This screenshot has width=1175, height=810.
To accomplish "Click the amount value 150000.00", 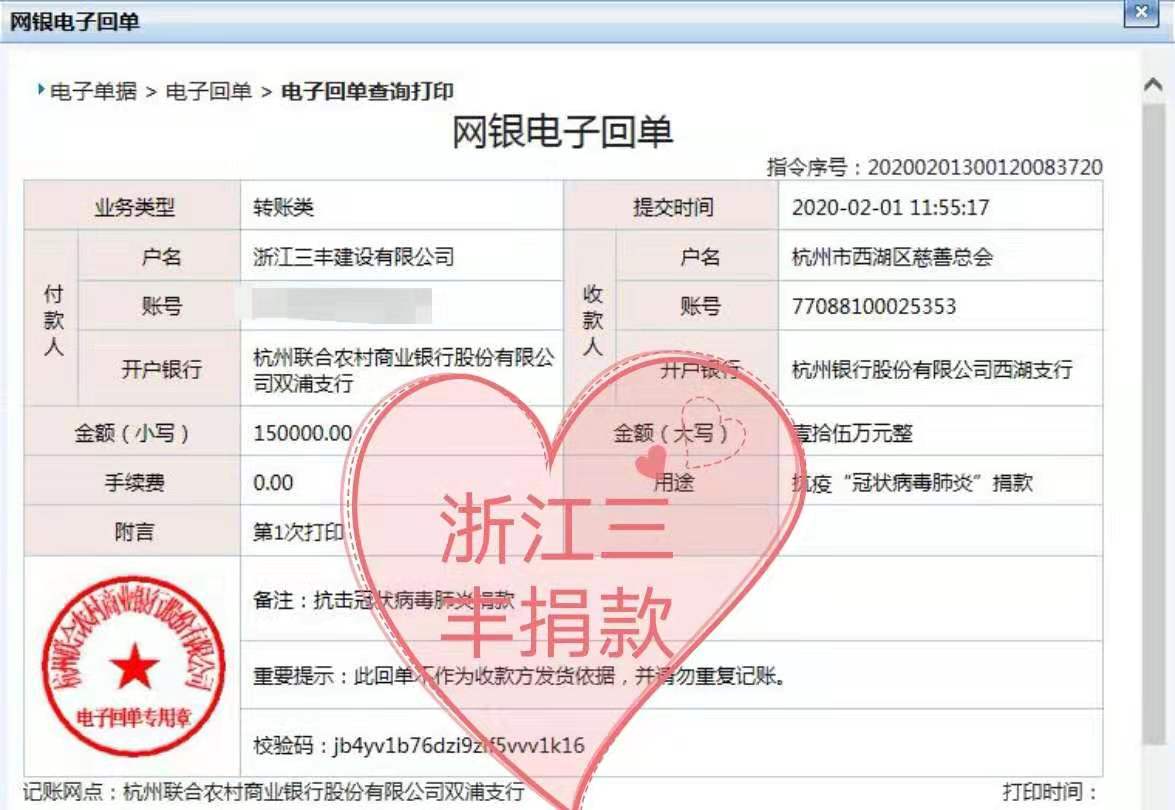I will (303, 433).
